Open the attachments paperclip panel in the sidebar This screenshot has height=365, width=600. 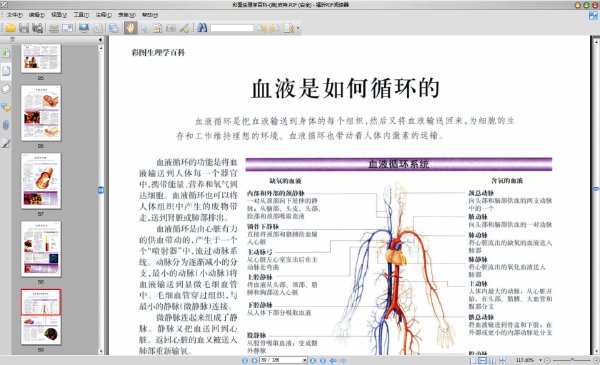point(6,125)
